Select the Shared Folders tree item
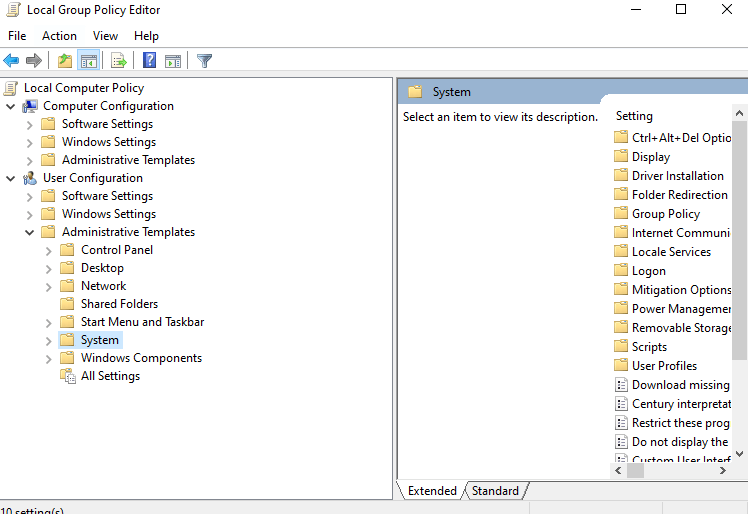This screenshot has width=748, height=514. click(x=119, y=304)
